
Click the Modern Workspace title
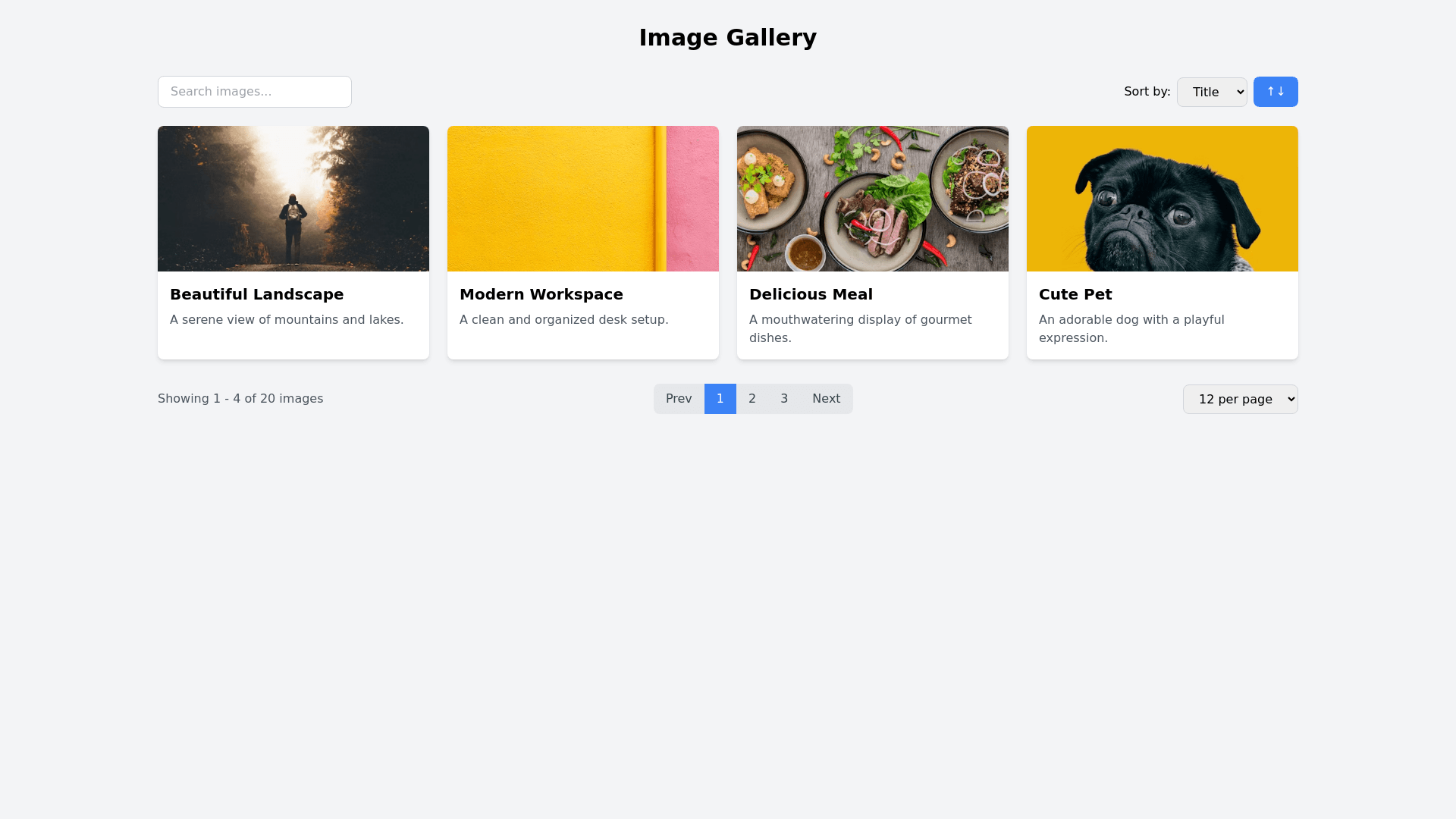pos(541,294)
